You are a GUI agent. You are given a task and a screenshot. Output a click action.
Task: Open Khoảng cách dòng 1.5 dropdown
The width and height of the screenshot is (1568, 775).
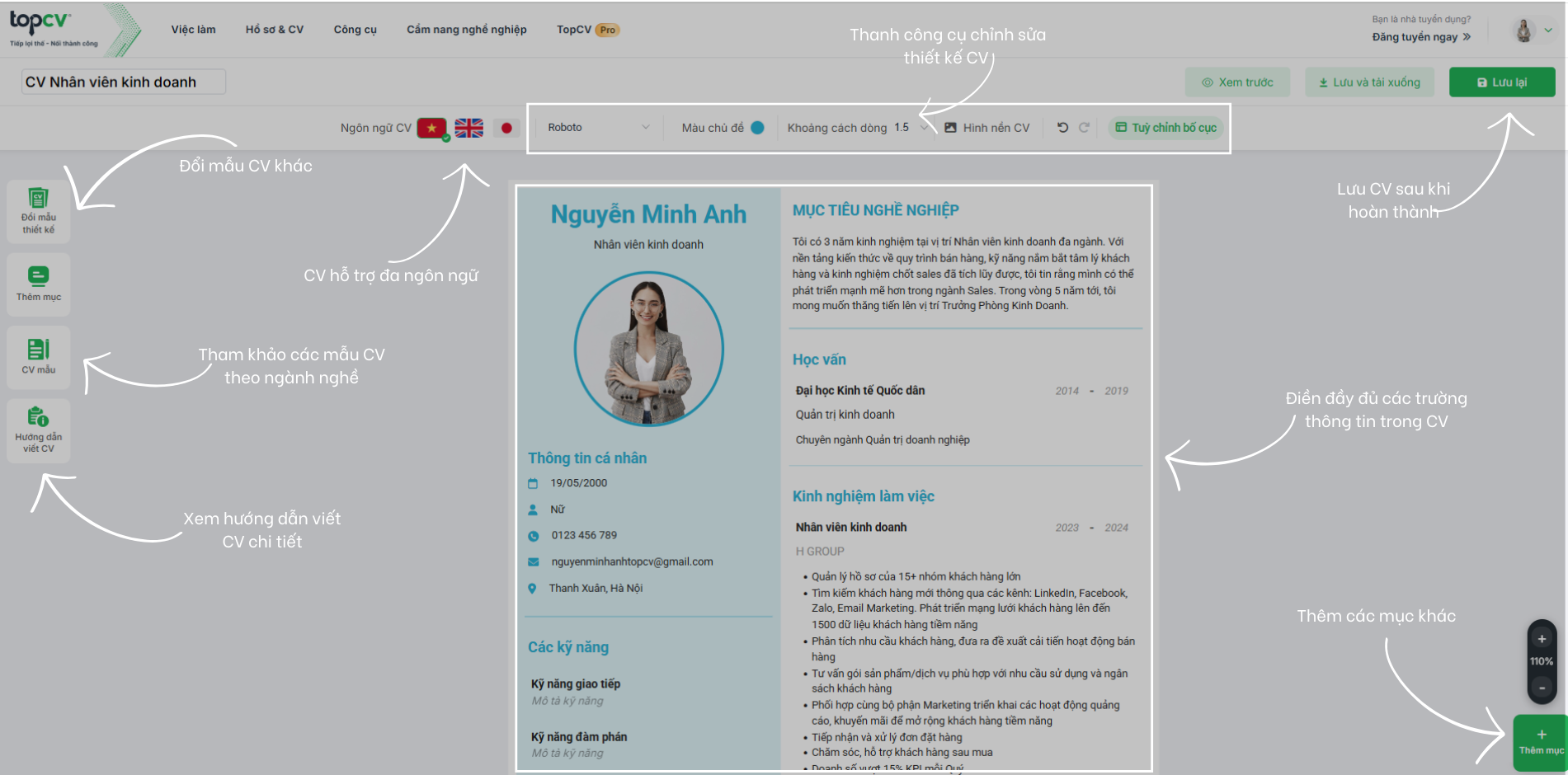click(858, 128)
